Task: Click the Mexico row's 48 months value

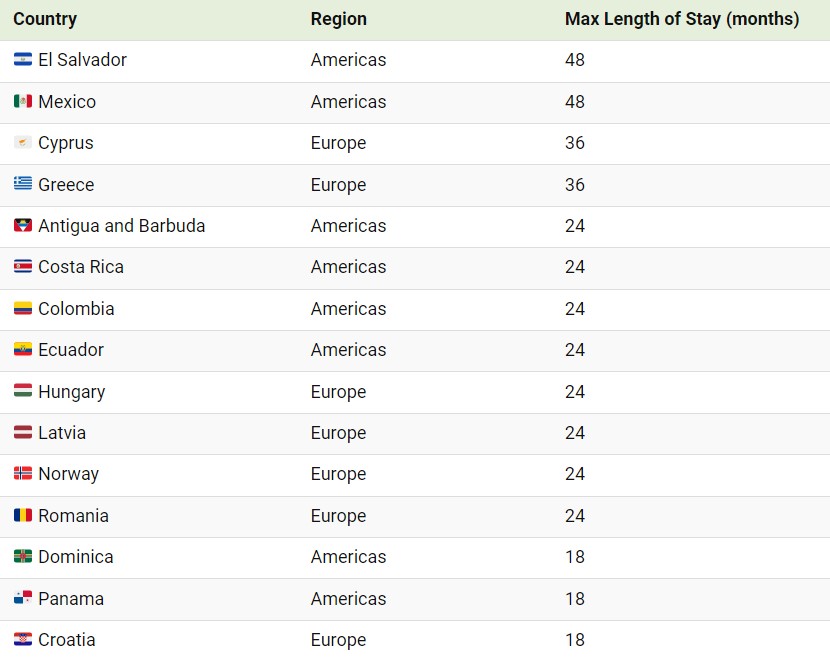Action: 575,102
